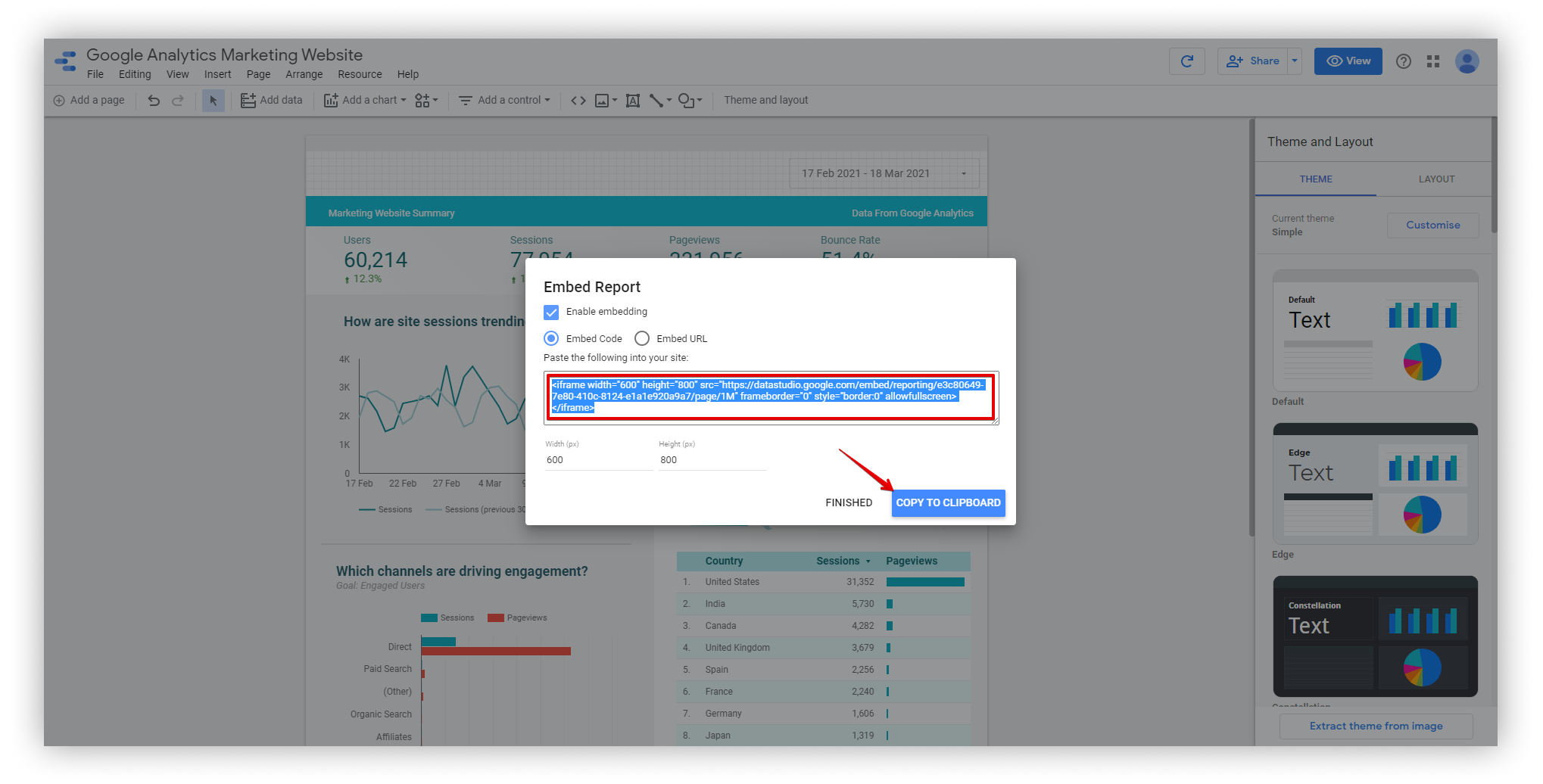Screen dimensions: 1543x784
Task: Click the Marketing Website Summary header text
Action: click(391, 213)
